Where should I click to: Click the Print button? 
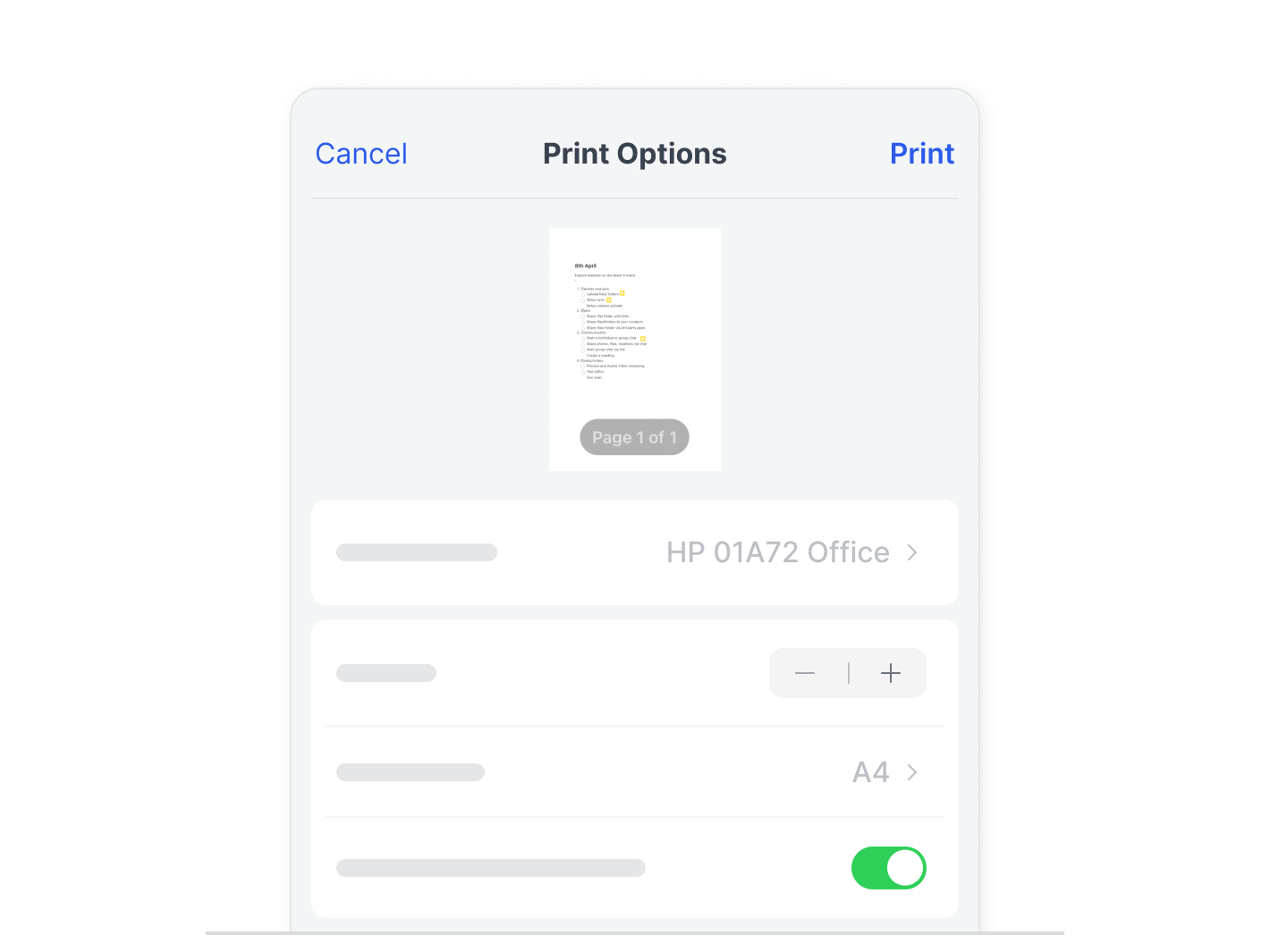(922, 154)
